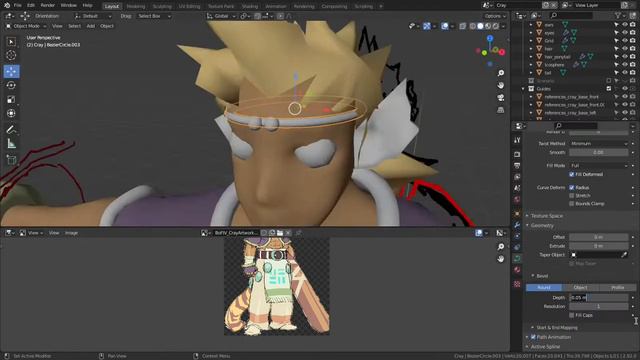Open the Output properties tab
Image resolution: width=640 pixels, height=360 pixels.
coord(517,166)
